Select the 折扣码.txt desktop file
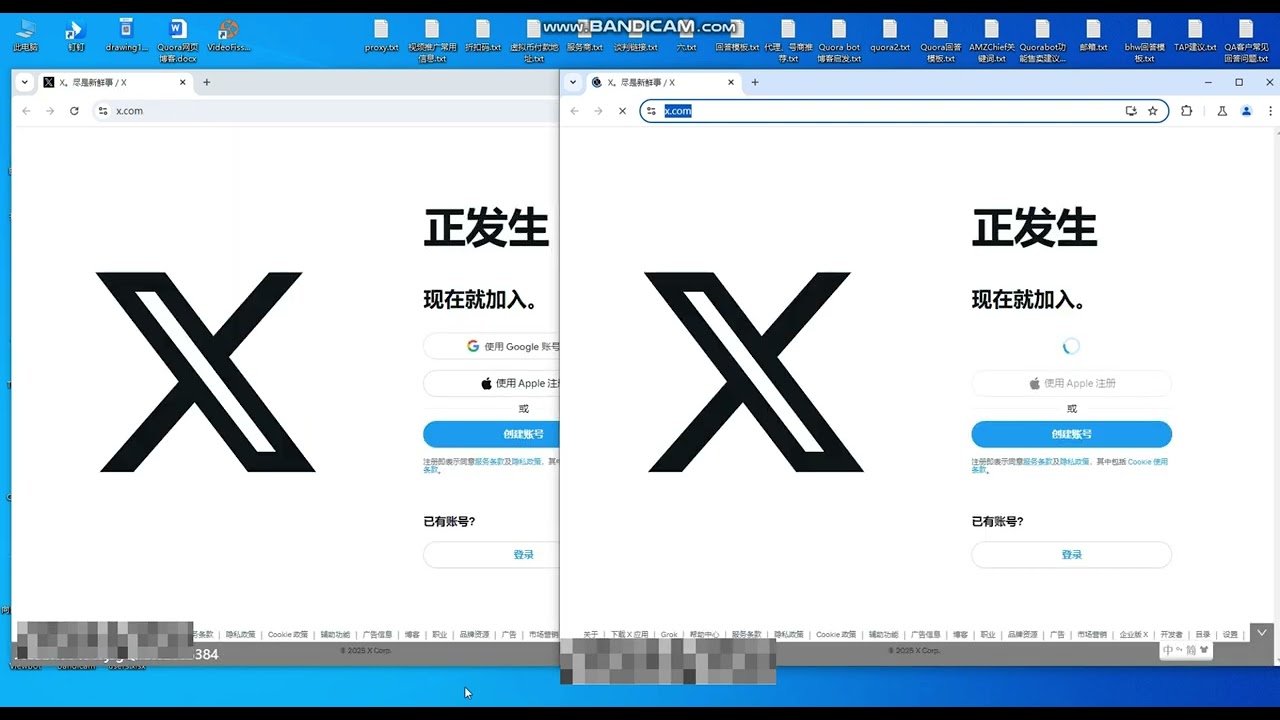Image resolution: width=1280 pixels, height=720 pixels. [x=483, y=35]
